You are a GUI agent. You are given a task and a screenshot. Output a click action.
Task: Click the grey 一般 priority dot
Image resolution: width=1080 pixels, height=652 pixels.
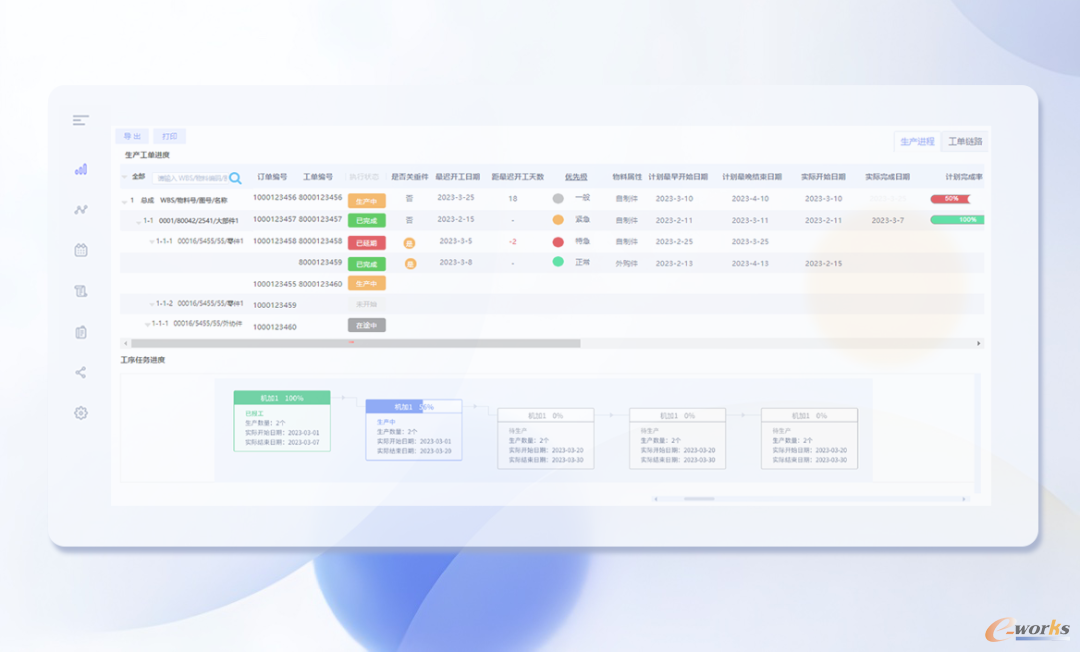[558, 198]
